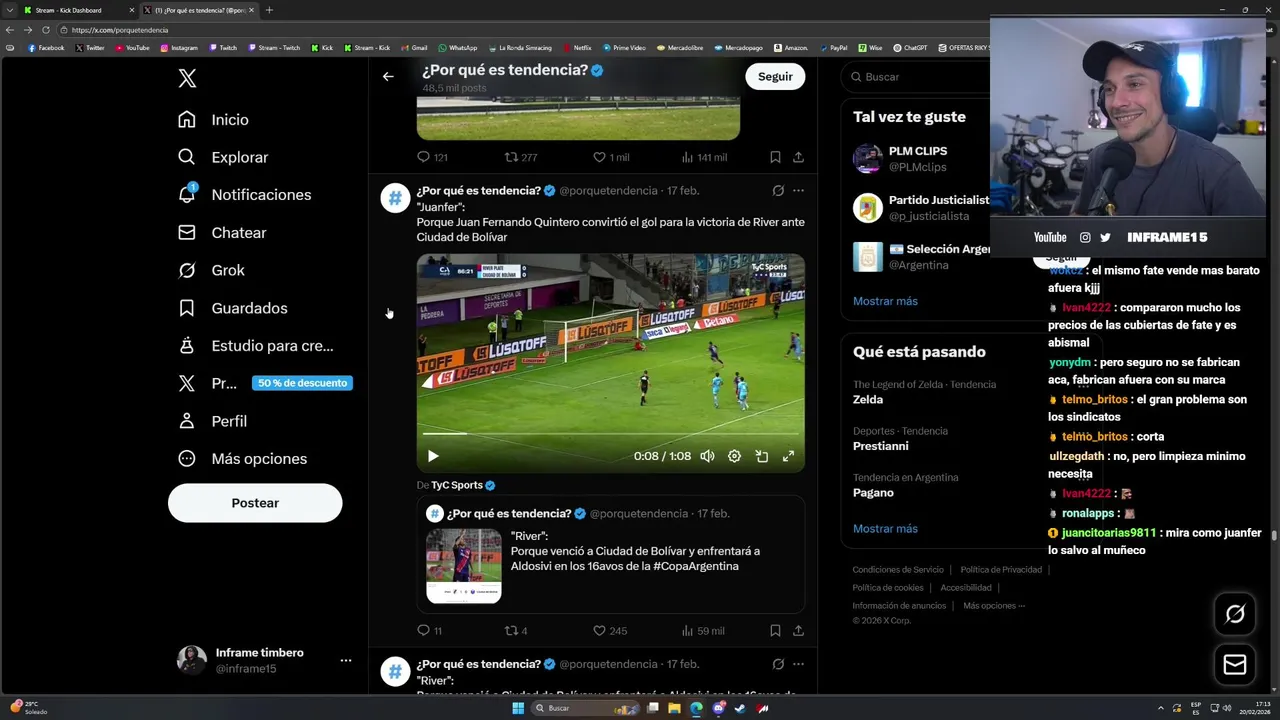Screen dimensions: 1280x720
Task: Expand the footer Más opciones link
Action: [994, 606]
